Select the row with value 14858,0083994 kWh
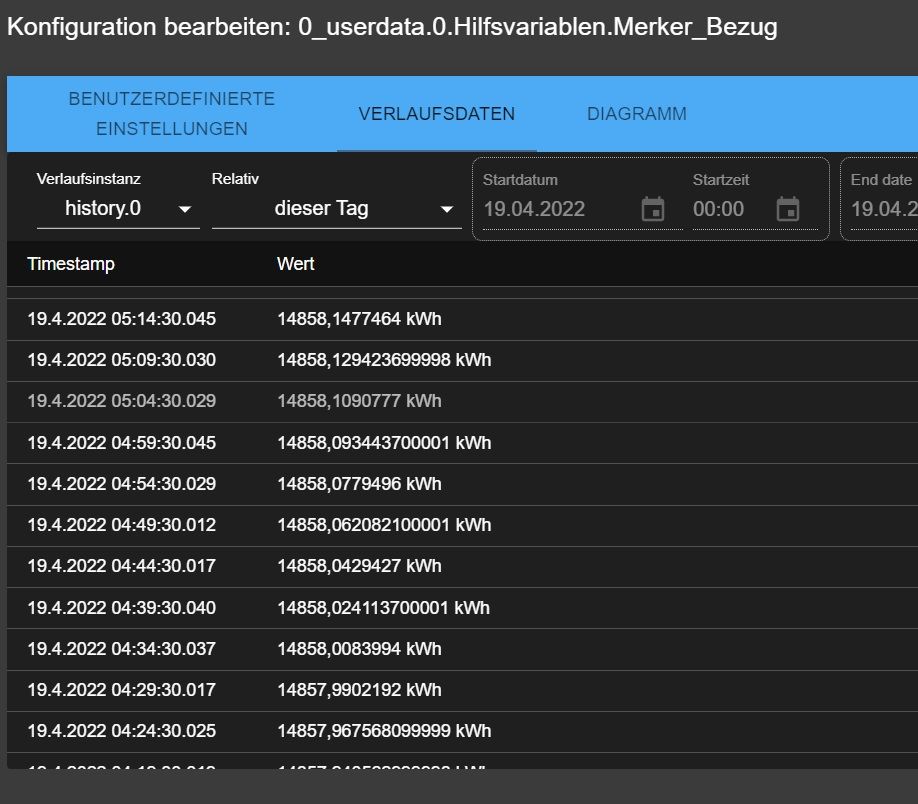The height and width of the screenshot is (804, 918). 359,649
